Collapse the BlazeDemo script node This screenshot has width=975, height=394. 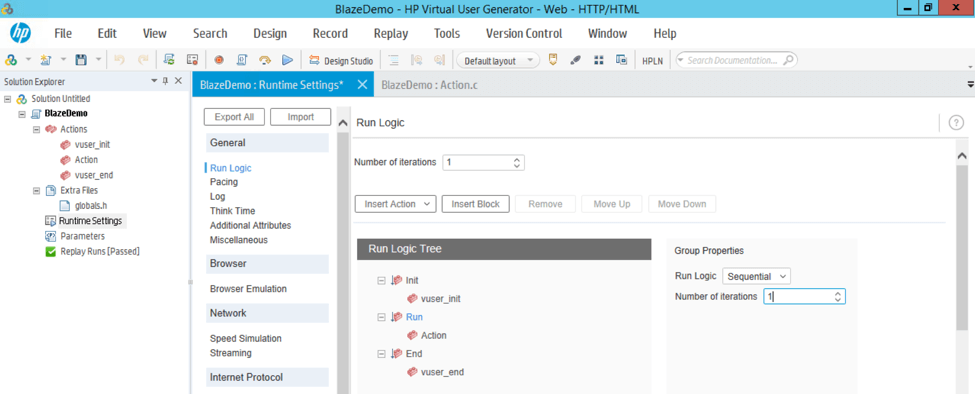click(22, 114)
